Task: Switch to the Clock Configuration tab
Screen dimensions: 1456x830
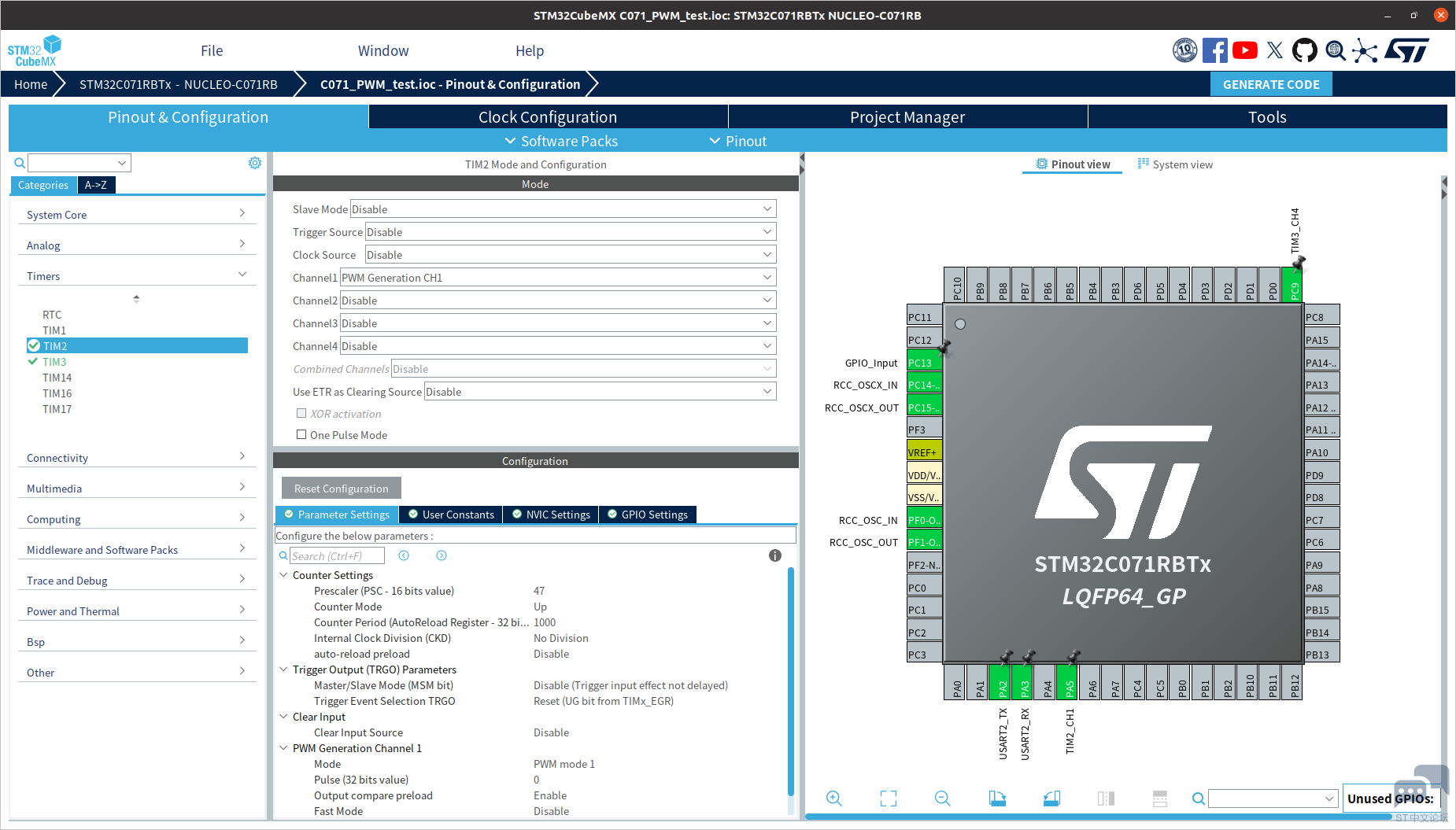Action: click(548, 117)
